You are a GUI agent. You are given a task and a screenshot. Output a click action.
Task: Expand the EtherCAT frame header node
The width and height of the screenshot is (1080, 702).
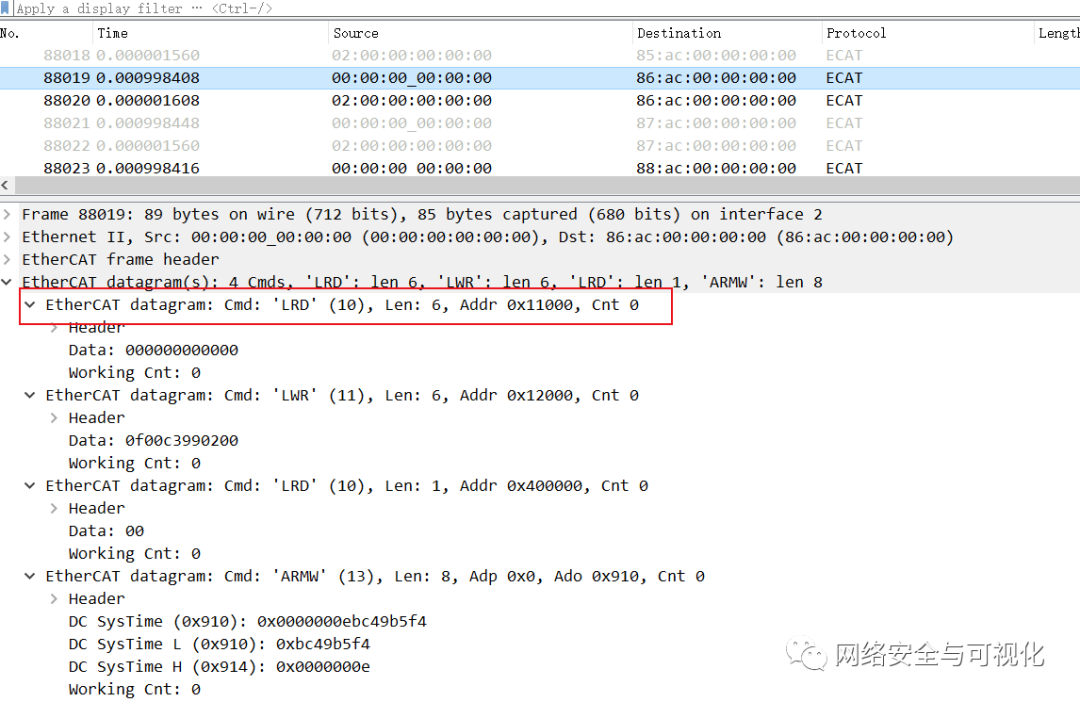click(x=7, y=259)
